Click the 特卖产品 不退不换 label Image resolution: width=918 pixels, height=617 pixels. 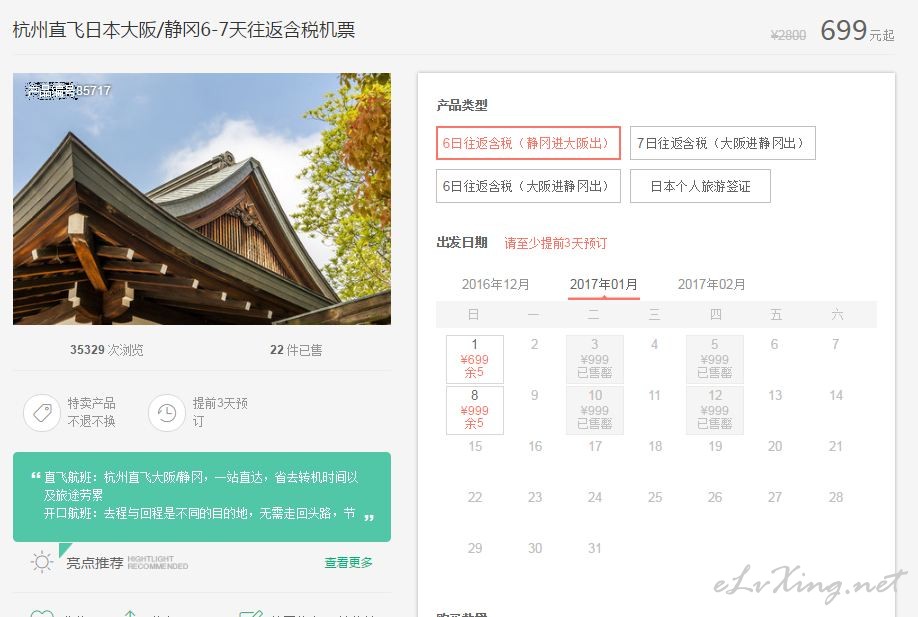91,412
